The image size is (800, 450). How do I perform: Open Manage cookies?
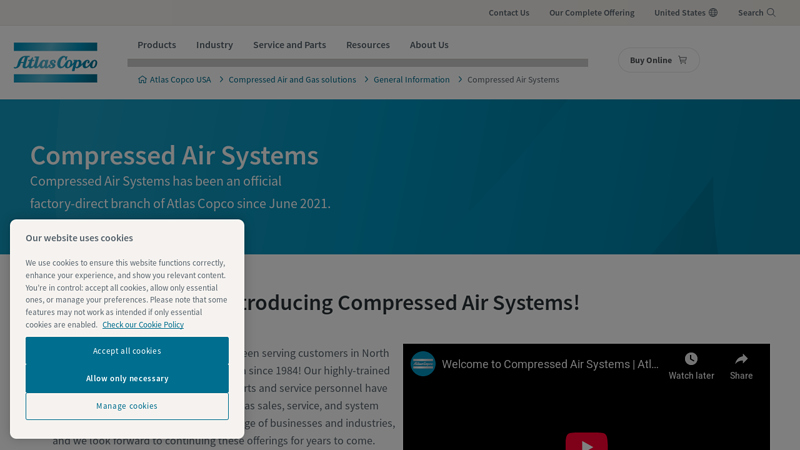[127, 406]
